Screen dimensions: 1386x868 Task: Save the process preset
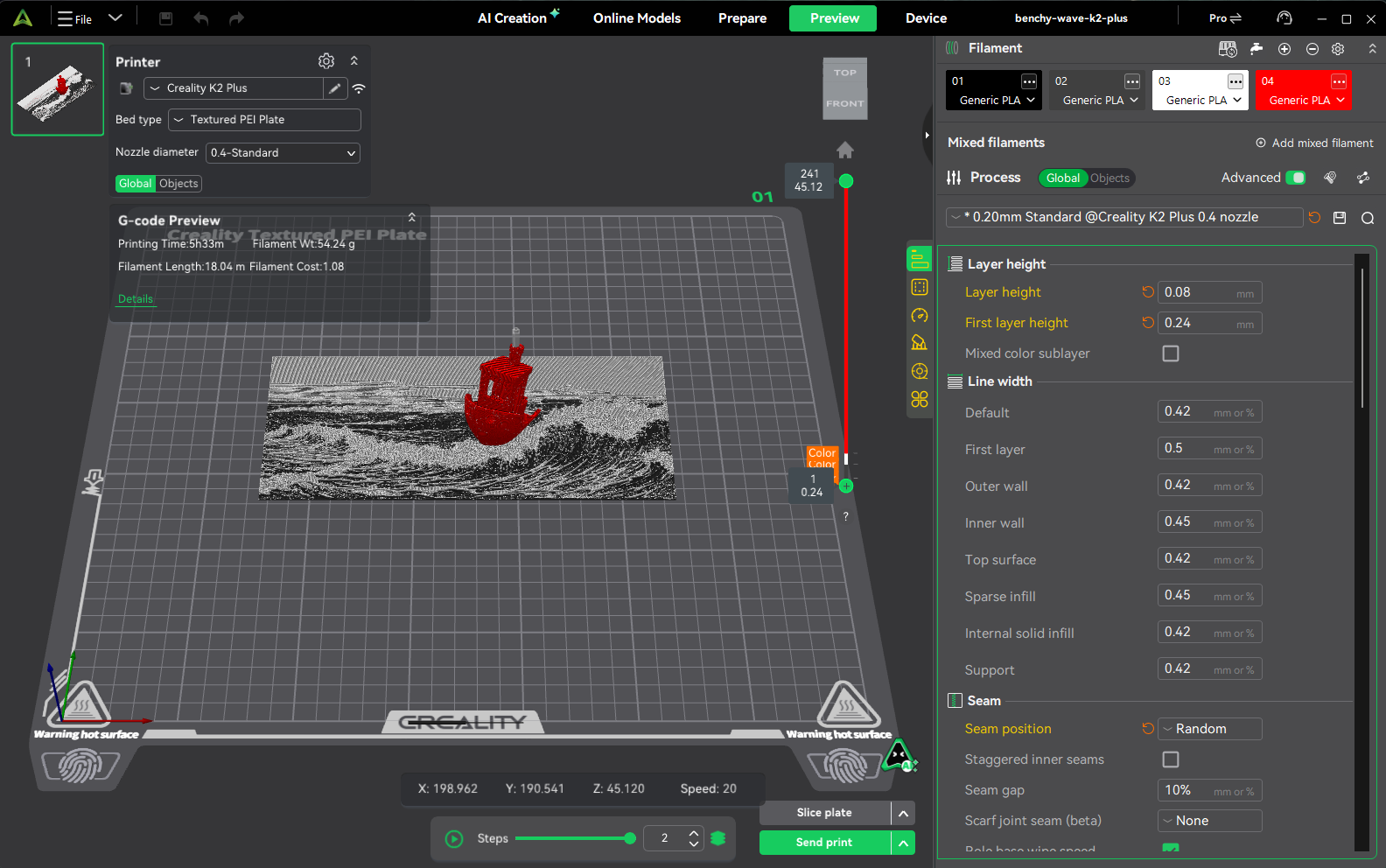pyautogui.click(x=1340, y=218)
